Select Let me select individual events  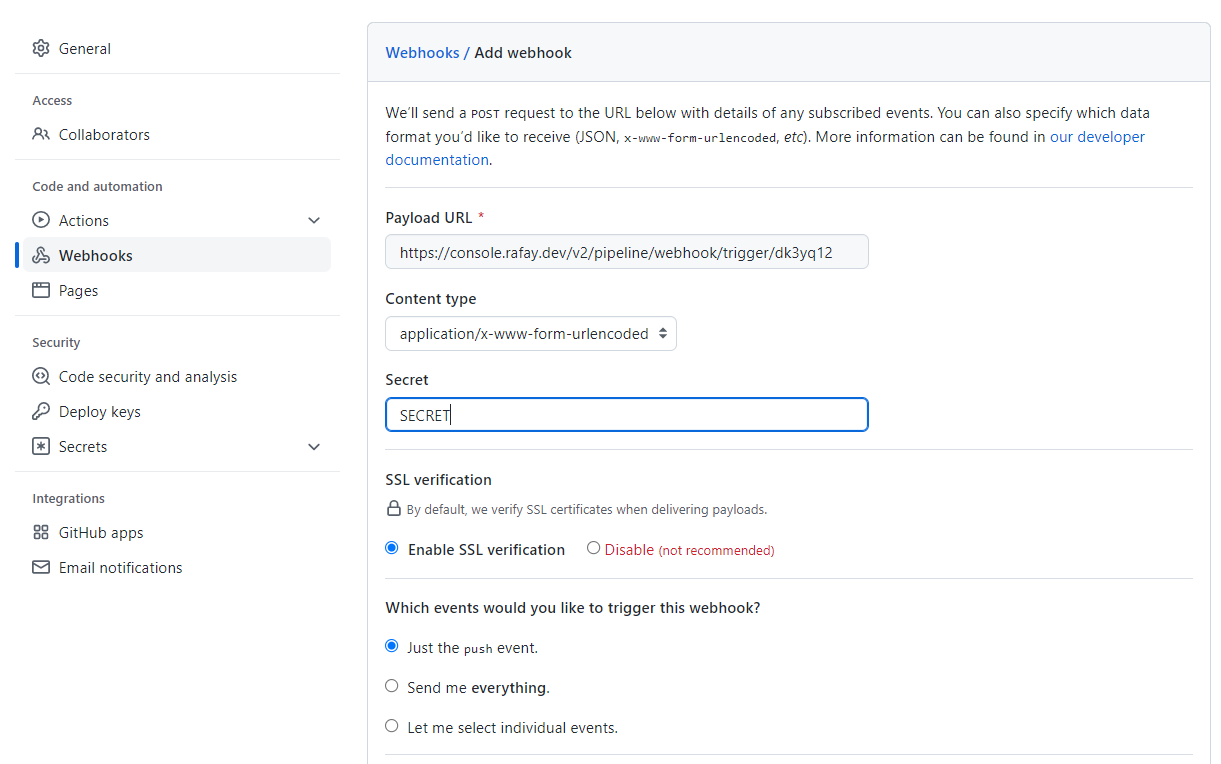392,726
